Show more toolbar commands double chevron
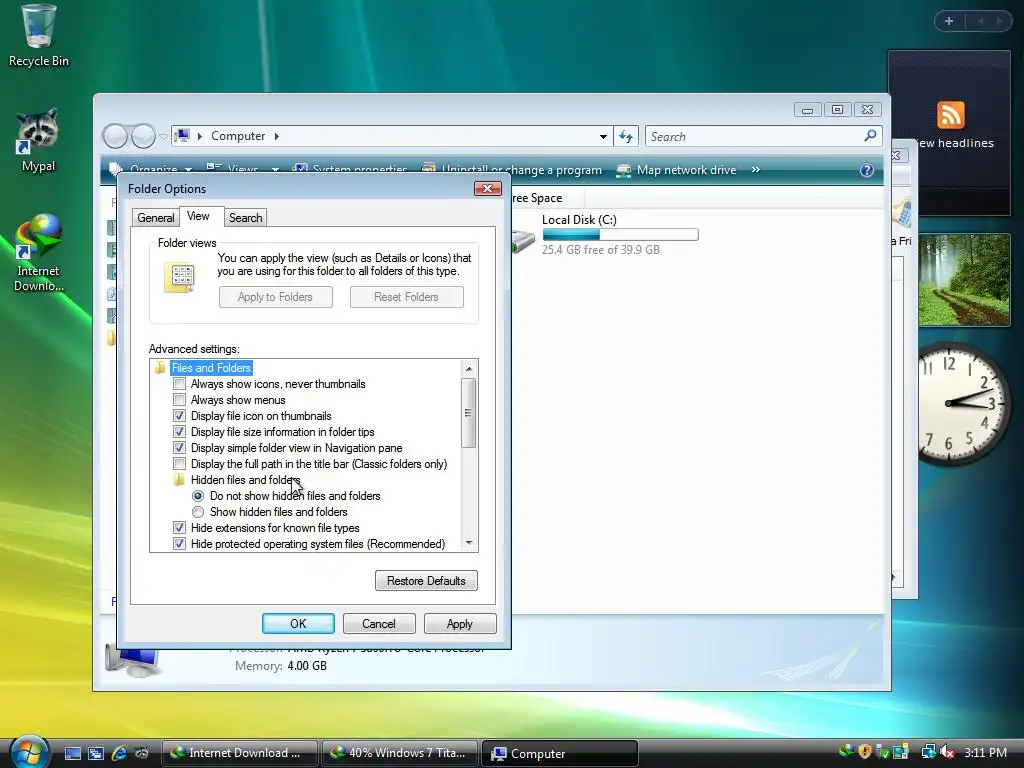Screen dimensions: 1024x768 coord(756,170)
